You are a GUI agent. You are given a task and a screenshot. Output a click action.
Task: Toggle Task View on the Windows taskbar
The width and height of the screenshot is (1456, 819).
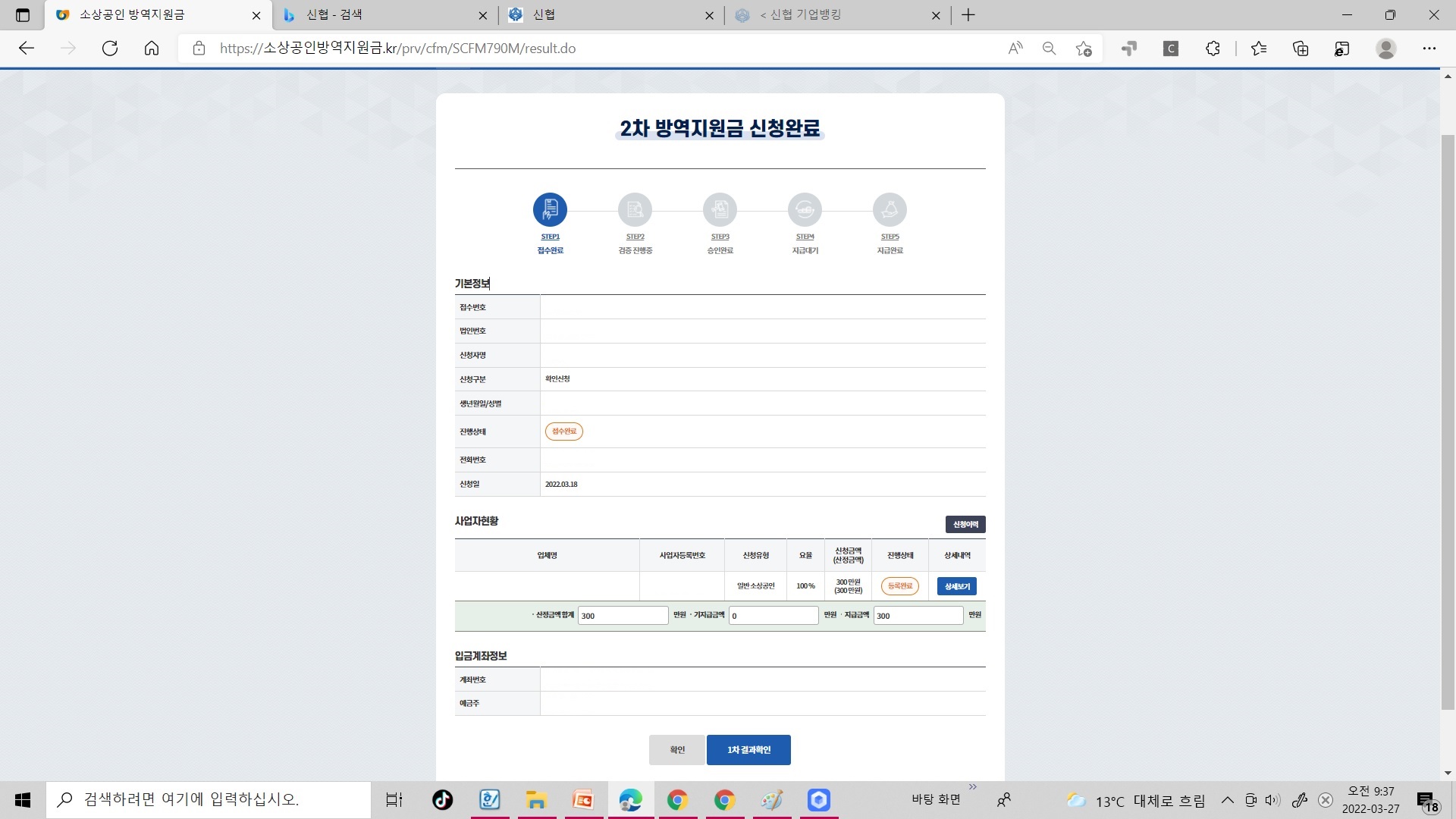click(x=394, y=799)
